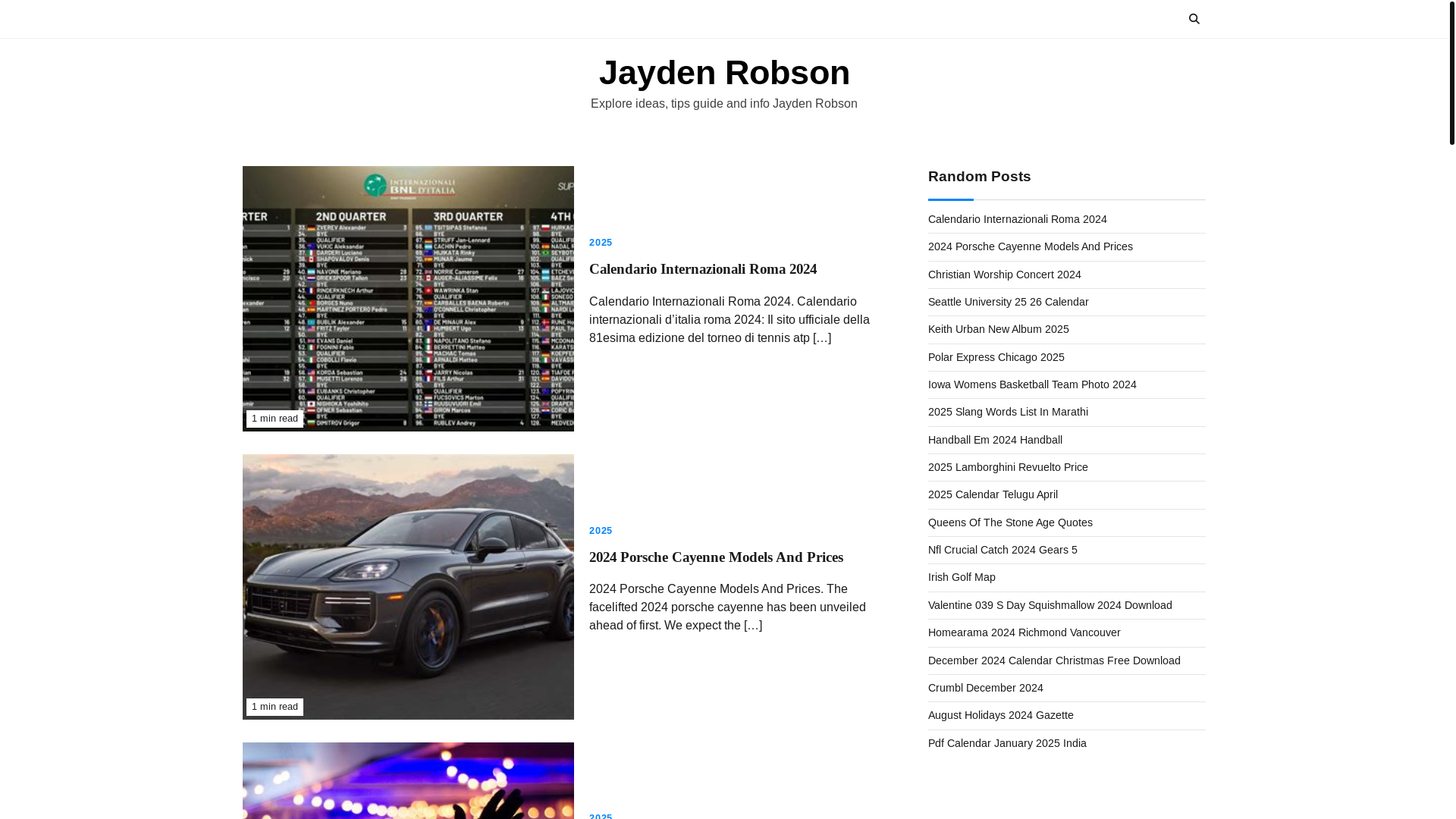Open Pdf Calendar January 2025 India
The height and width of the screenshot is (819, 1456).
pyautogui.click(x=1007, y=743)
